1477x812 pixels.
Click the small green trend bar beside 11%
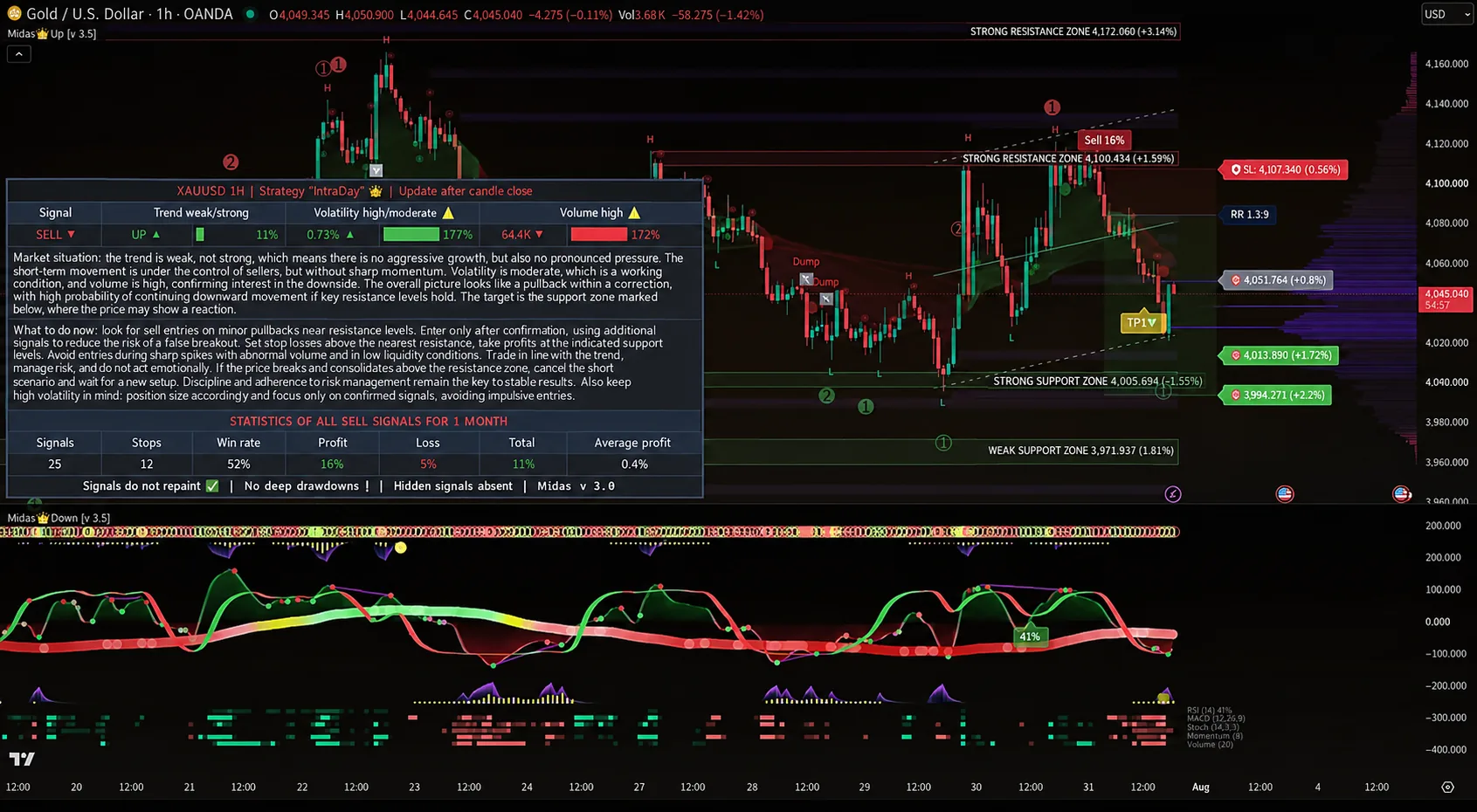coord(200,235)
